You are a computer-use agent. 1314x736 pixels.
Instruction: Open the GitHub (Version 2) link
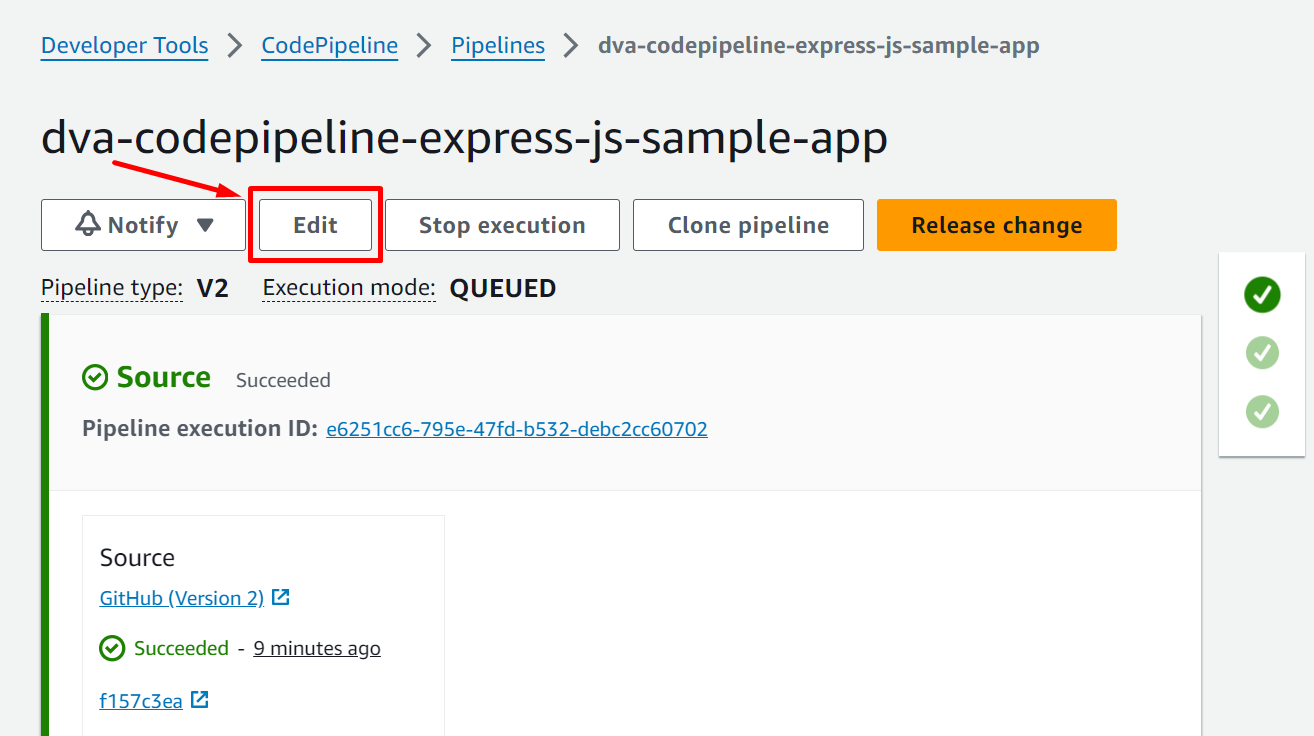click(181, 598)
